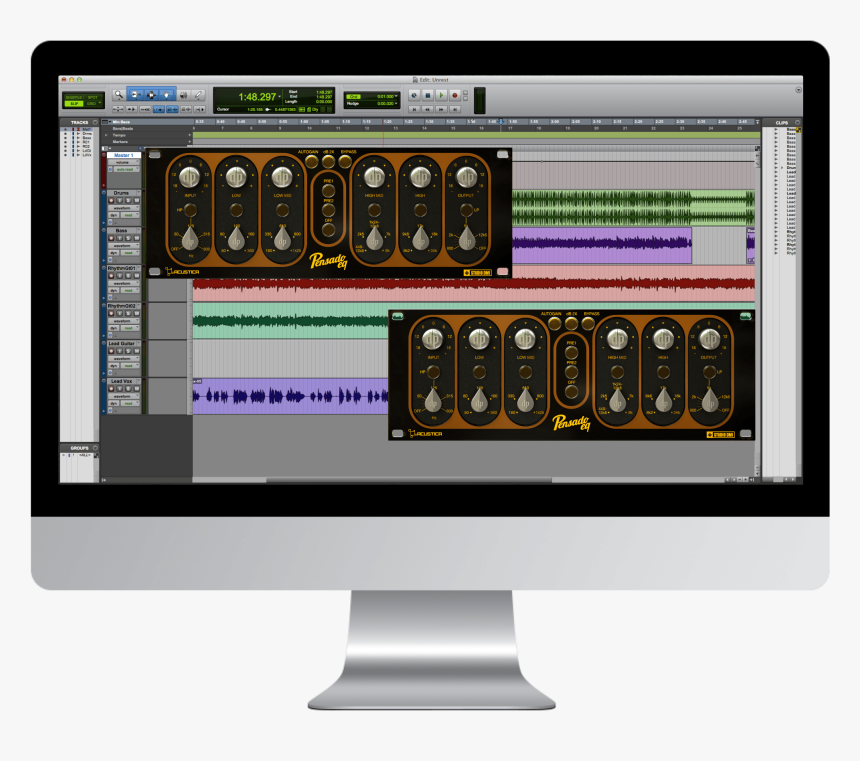Select the Zoomer magnifier tool
860x761 pixels.
pos(118,94)
